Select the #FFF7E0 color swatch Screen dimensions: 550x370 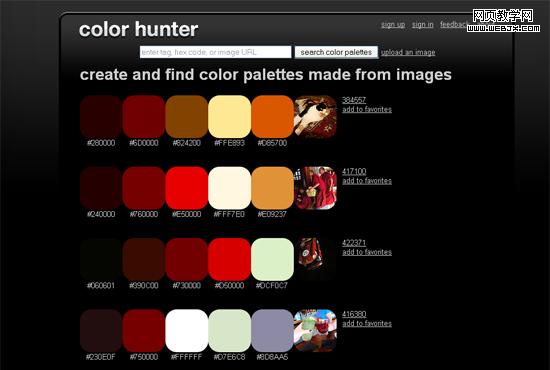pyautogui.click(x=229, y=188)
